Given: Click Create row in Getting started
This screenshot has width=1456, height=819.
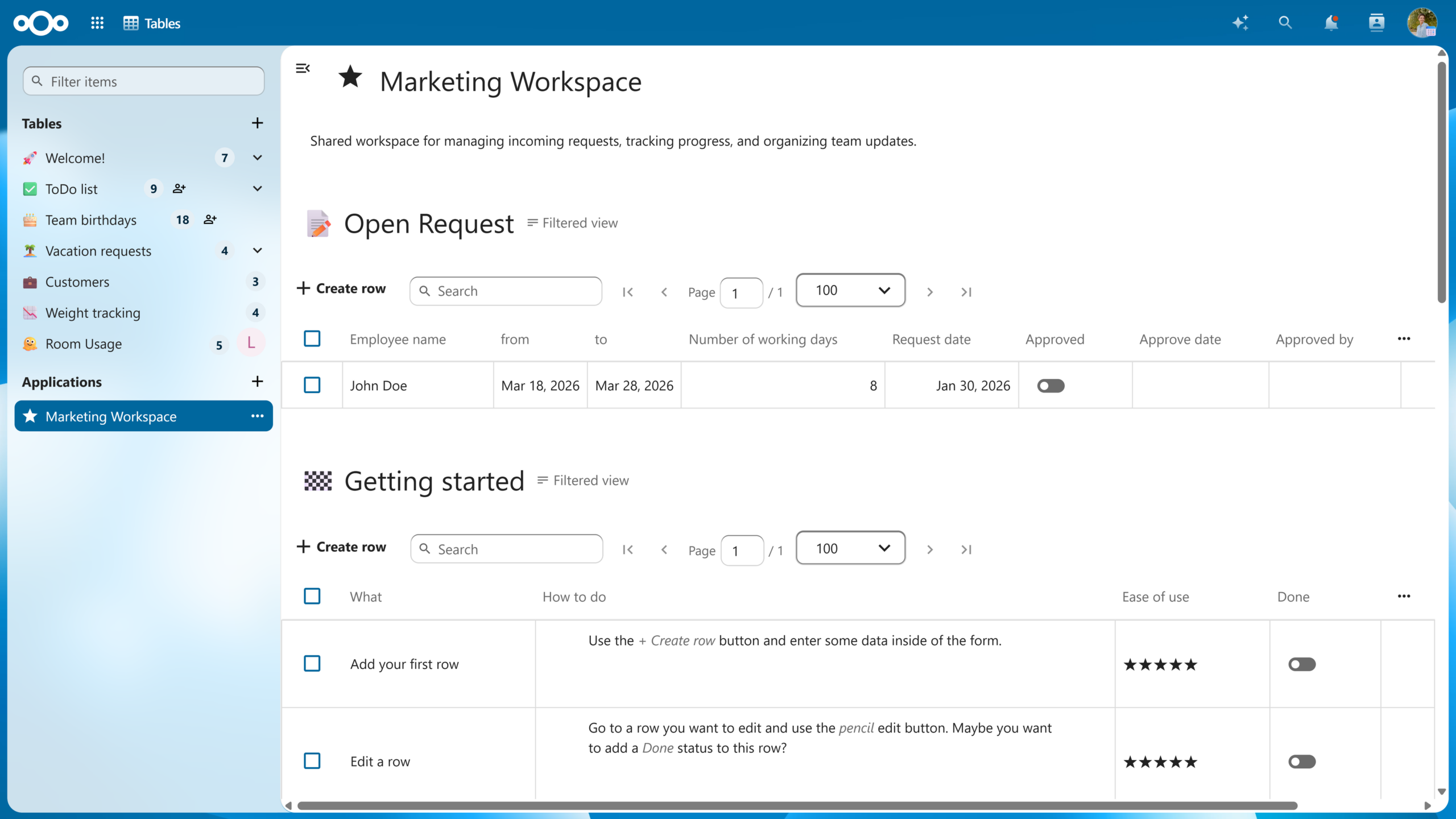Looking at the screenshot, I should tap(341, 547).
